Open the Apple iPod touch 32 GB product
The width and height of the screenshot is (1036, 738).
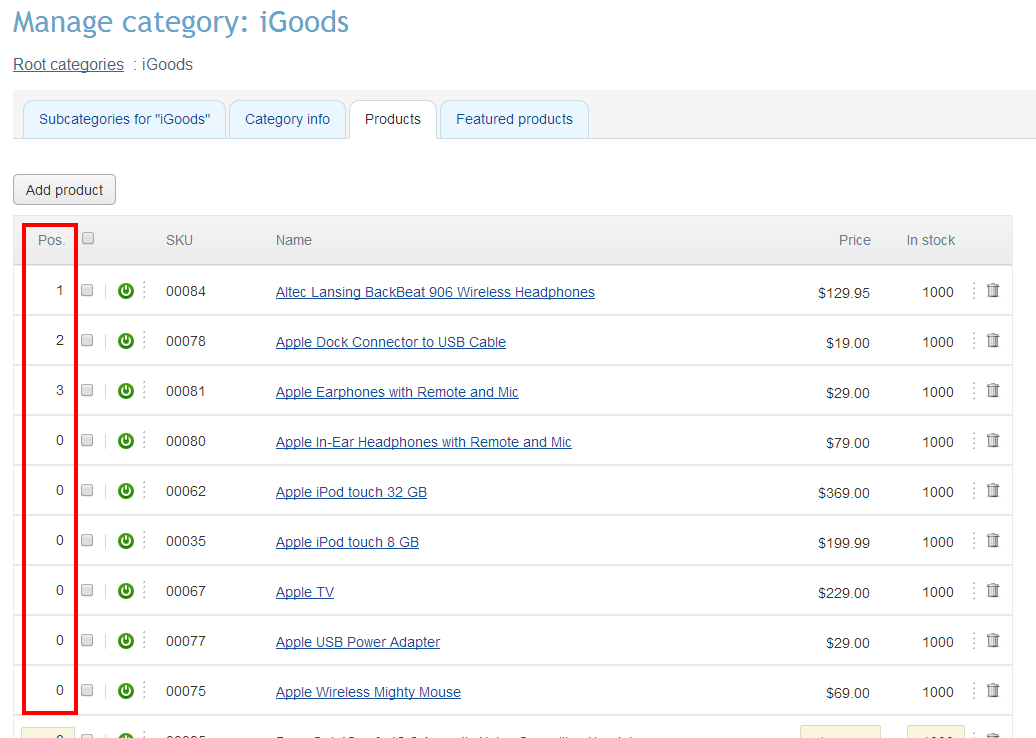pos(352,492)
